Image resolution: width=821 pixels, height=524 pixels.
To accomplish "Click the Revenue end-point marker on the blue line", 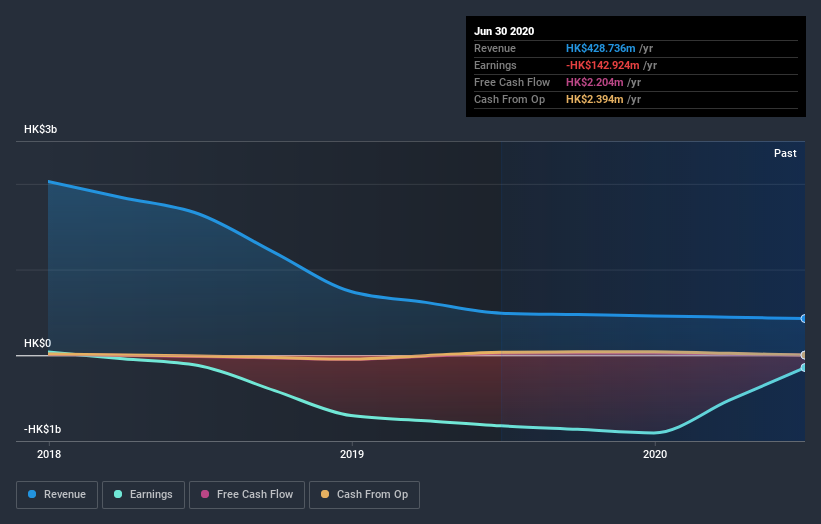I will point(804,318).
